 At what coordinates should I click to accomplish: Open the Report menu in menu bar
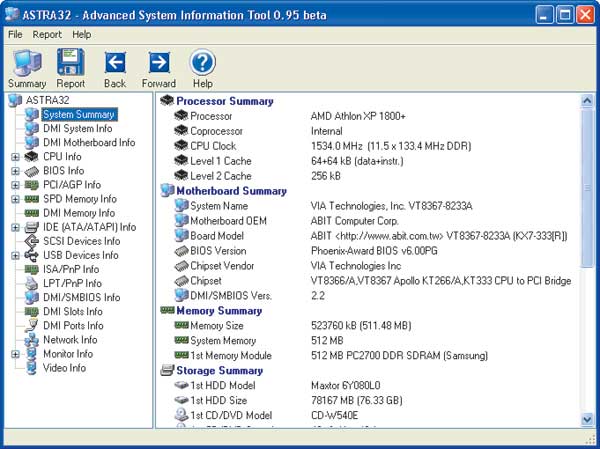tap(47, 34)
